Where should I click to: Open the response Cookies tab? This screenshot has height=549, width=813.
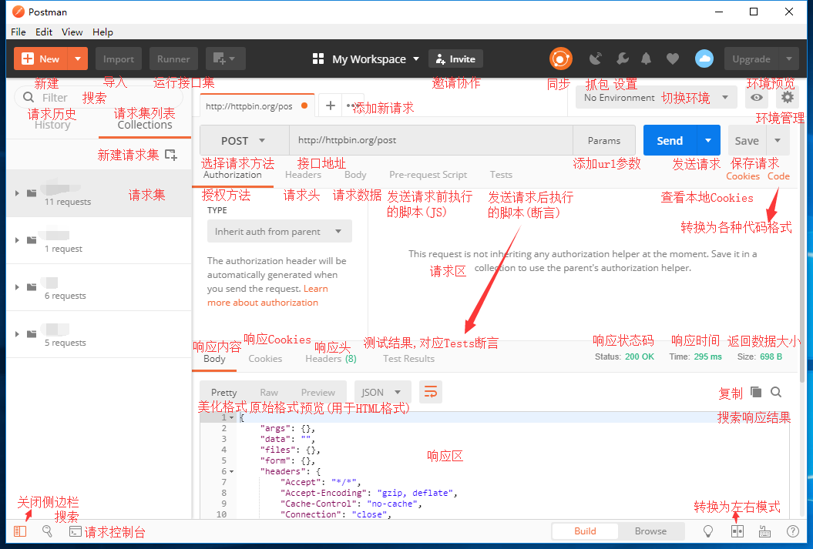click(x=265, y=358)
